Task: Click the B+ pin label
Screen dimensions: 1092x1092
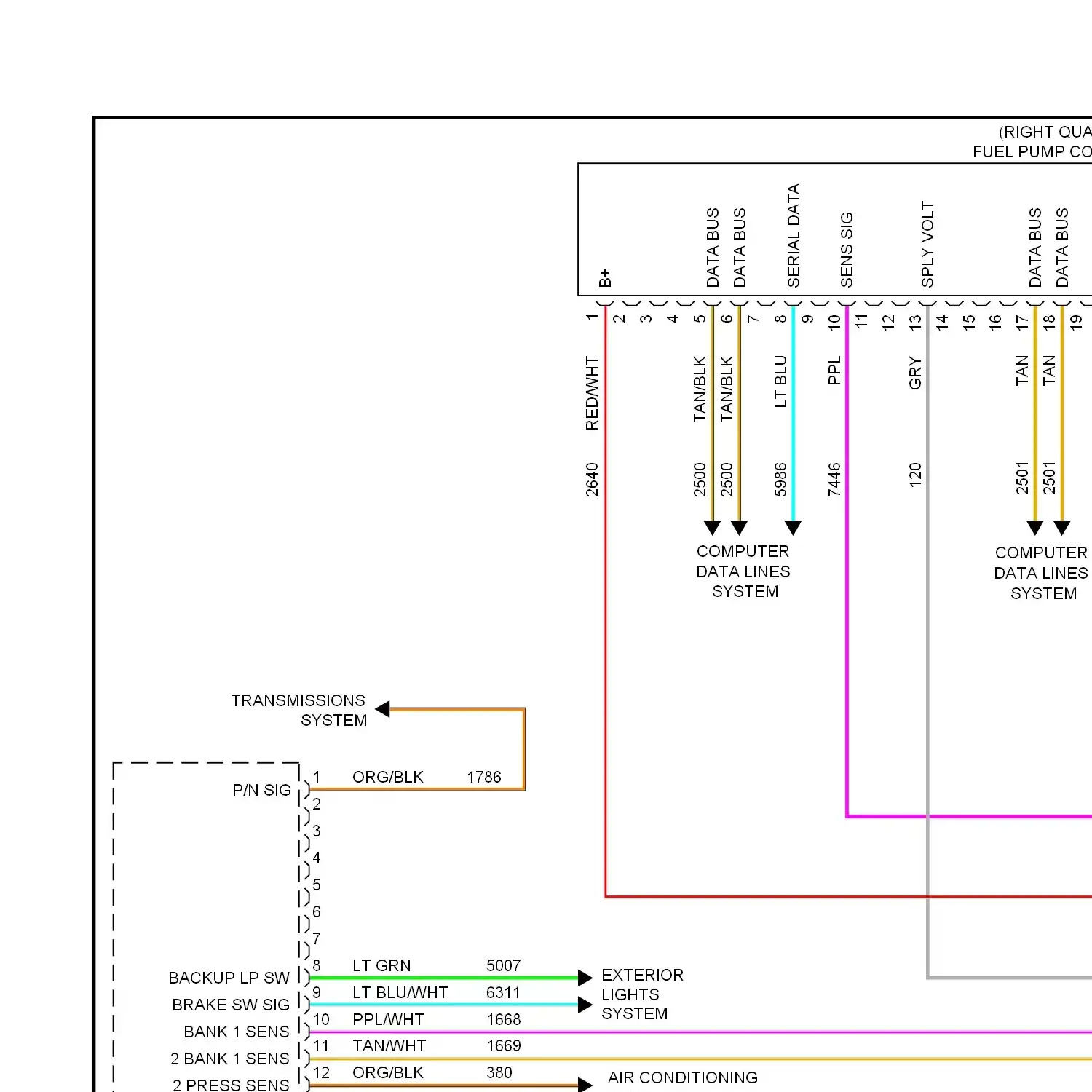Action: tap(605, 278)
